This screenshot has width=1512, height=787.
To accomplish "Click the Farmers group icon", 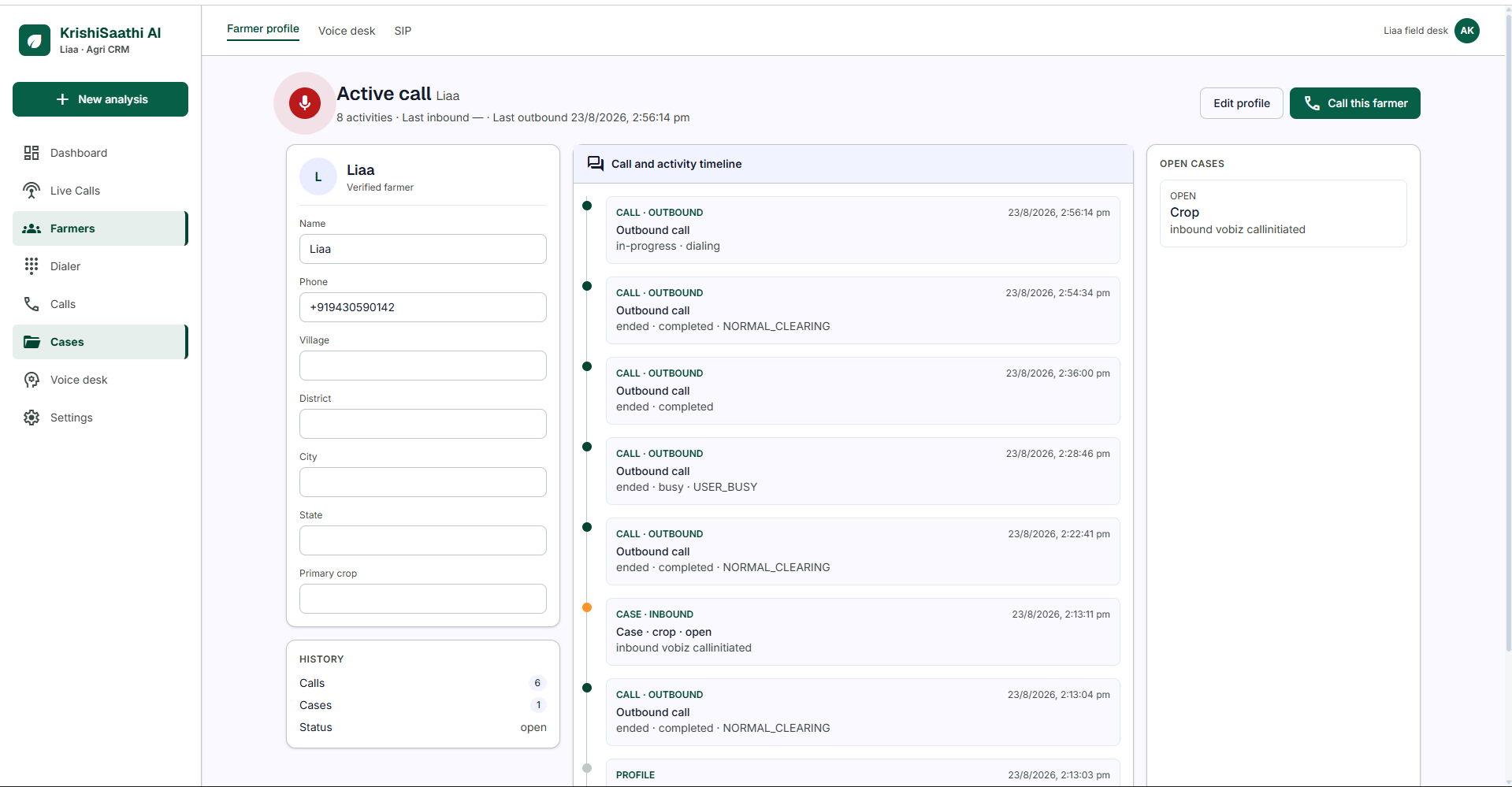I will 32,228.
